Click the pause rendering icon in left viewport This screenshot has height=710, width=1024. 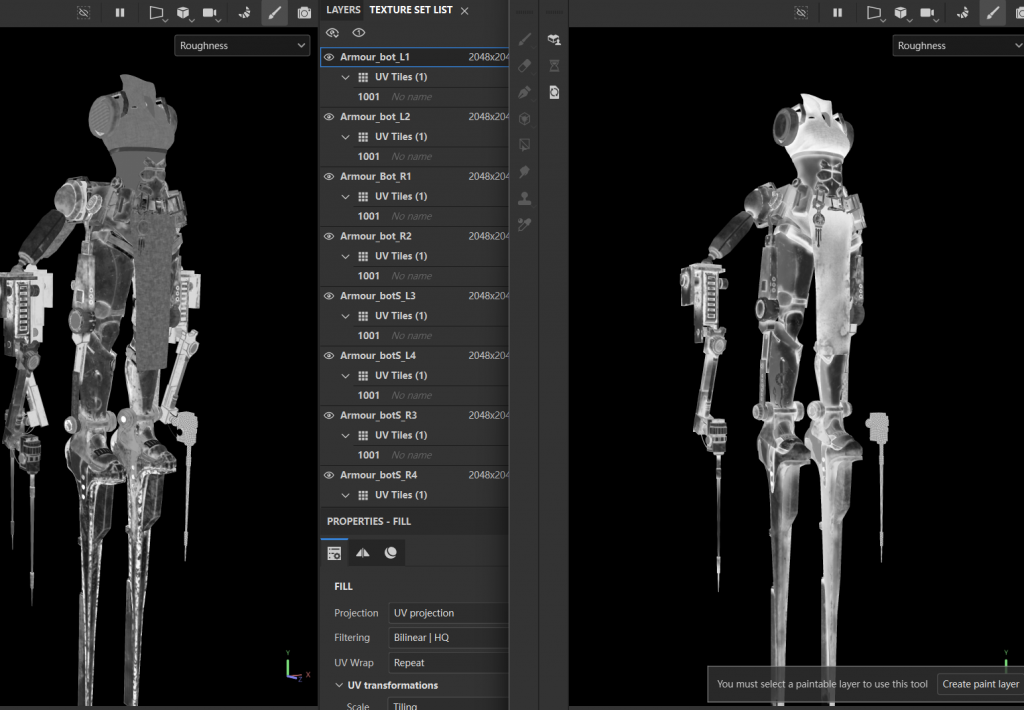[x=120, y=13]
